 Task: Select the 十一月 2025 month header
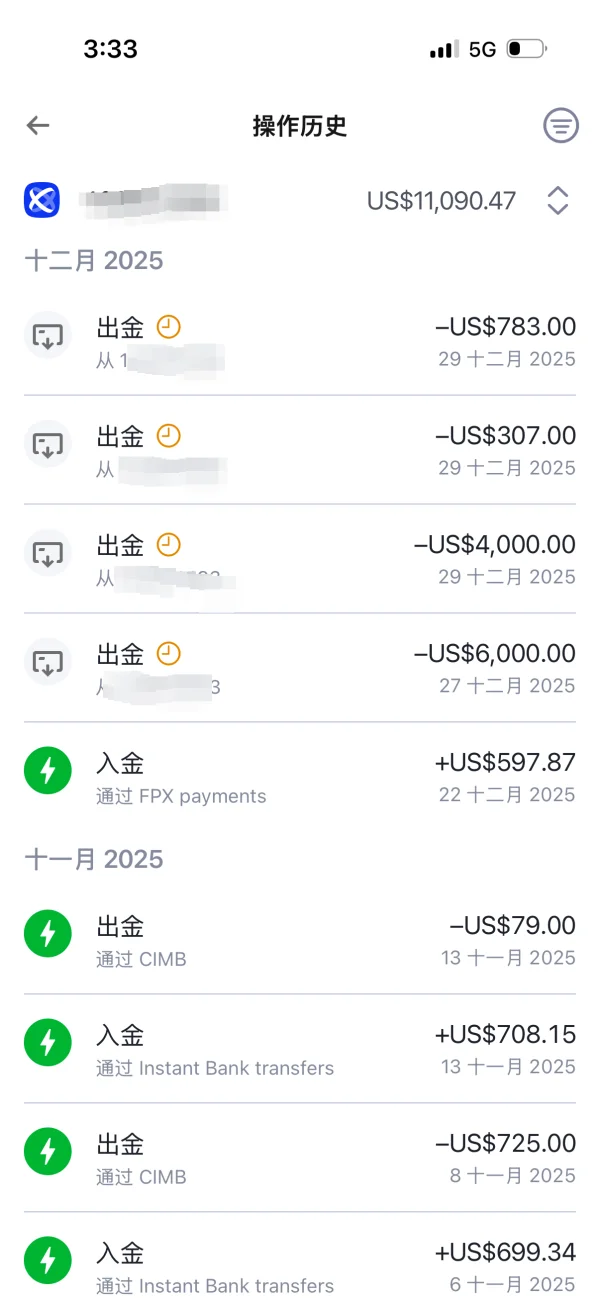(x=93, y=860)
